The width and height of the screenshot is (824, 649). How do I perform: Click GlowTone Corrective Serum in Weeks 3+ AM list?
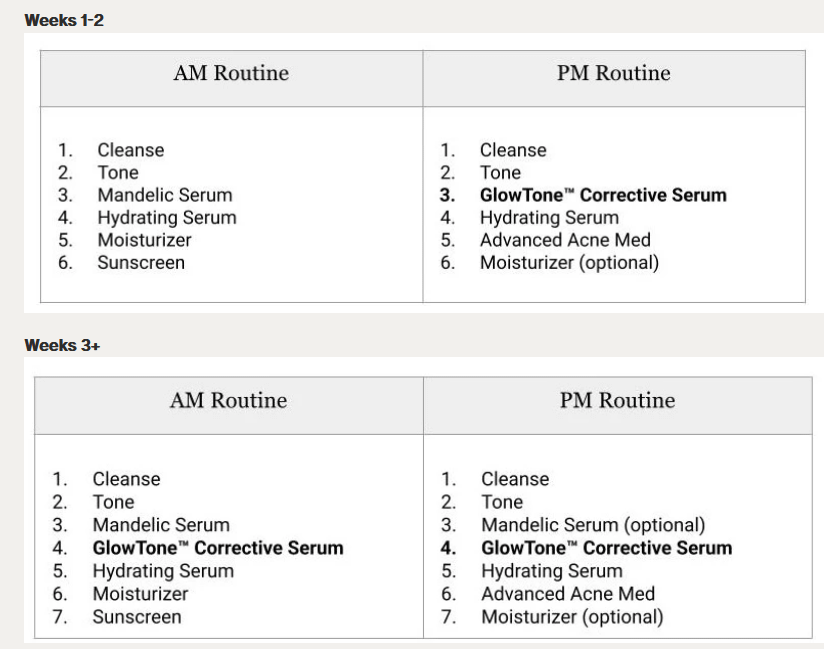[x=218, y=548]
